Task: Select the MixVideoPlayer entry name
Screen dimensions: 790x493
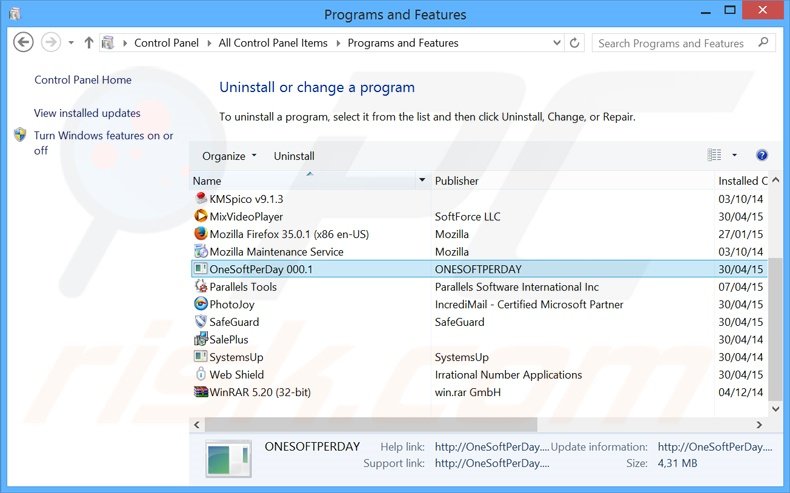Action: (x=246, y=217)
